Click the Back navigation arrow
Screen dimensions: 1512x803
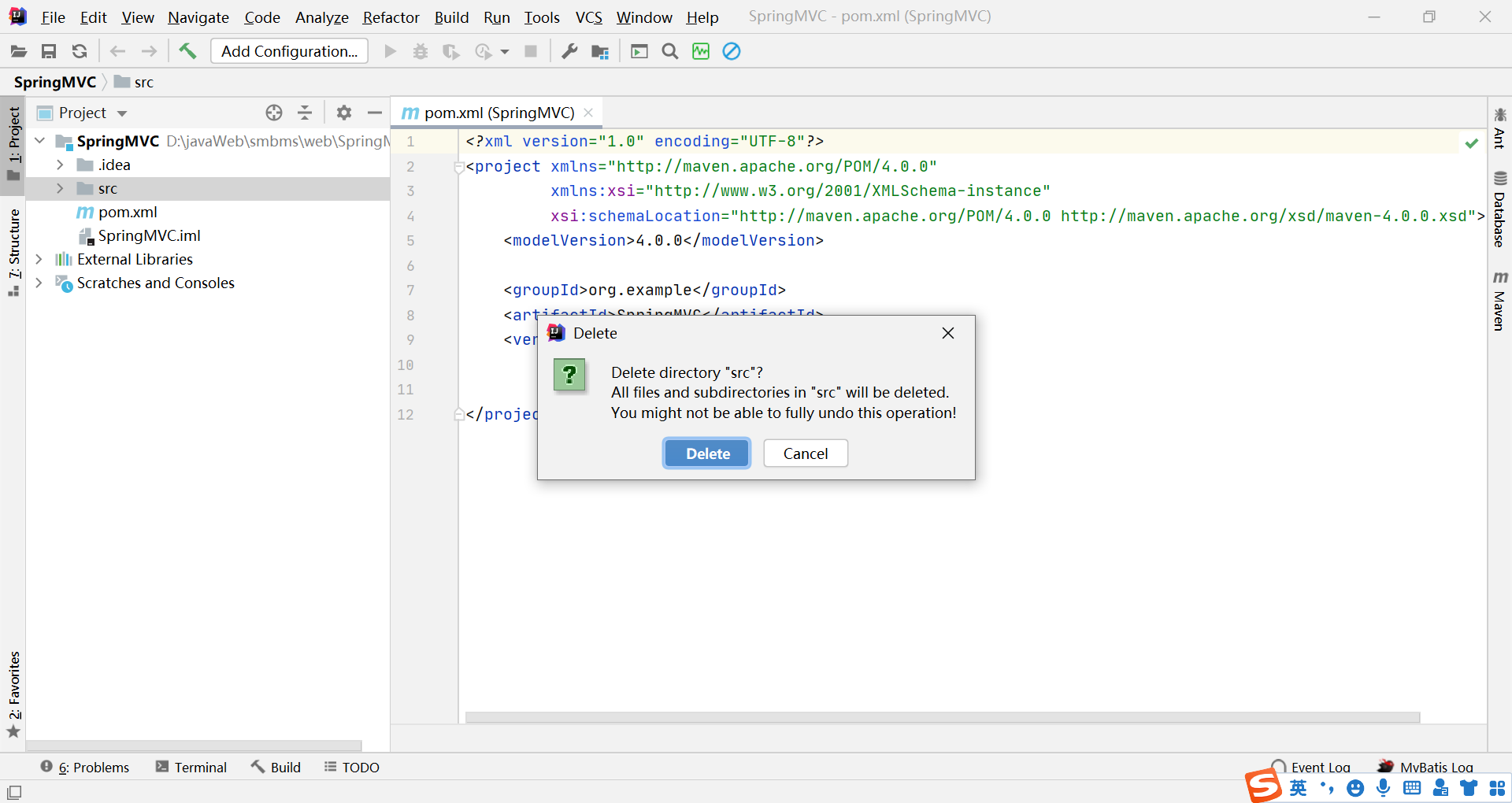(118, 51)
